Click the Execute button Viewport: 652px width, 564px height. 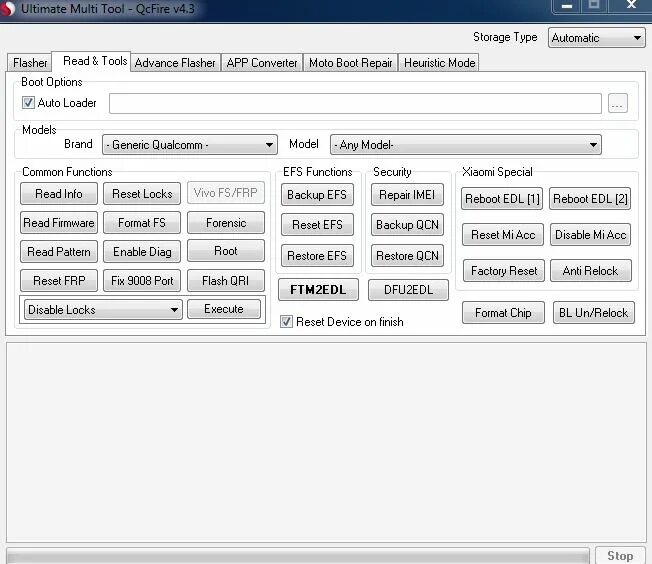[224, 309]
